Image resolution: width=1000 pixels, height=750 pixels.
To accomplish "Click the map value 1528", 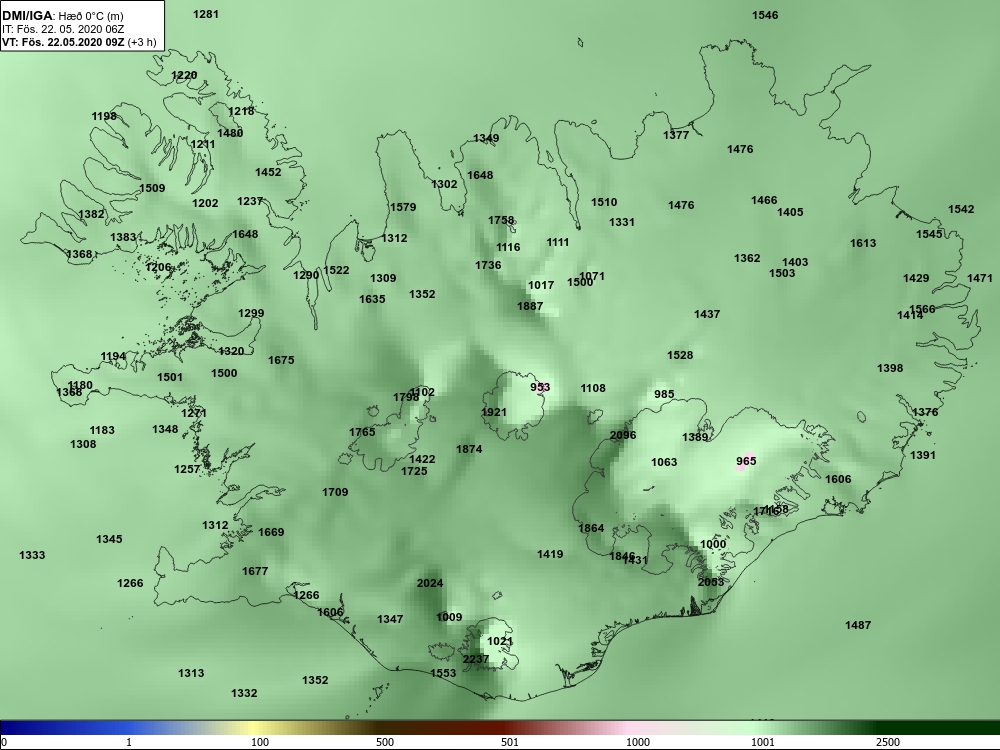I will click(x=679, y=355).
